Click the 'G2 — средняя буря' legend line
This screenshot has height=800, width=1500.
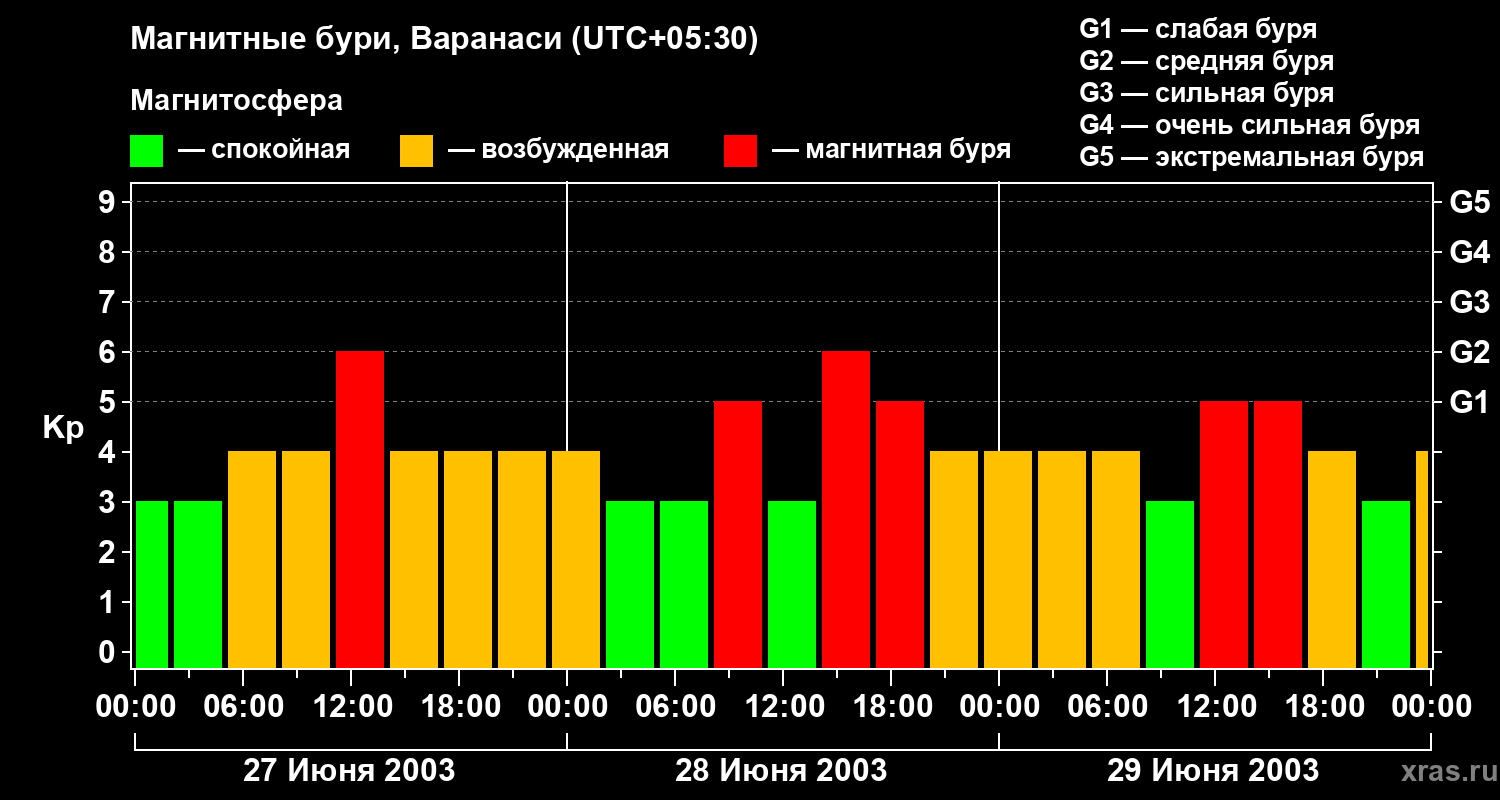click(1206, 60)
